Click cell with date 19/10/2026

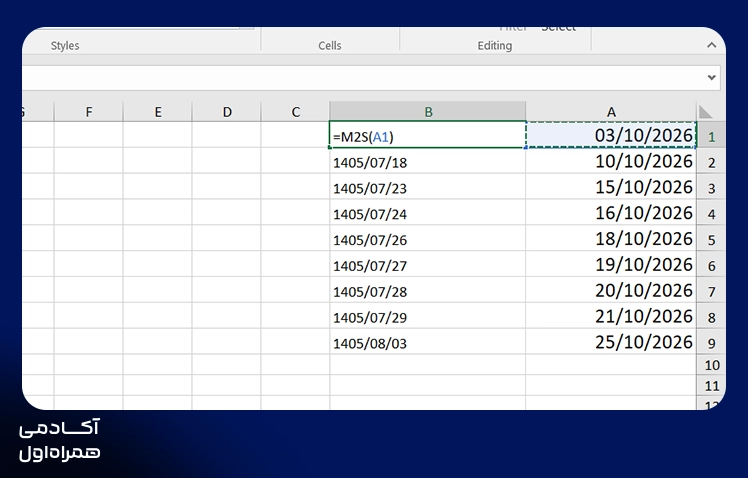[x=611, y=265]
